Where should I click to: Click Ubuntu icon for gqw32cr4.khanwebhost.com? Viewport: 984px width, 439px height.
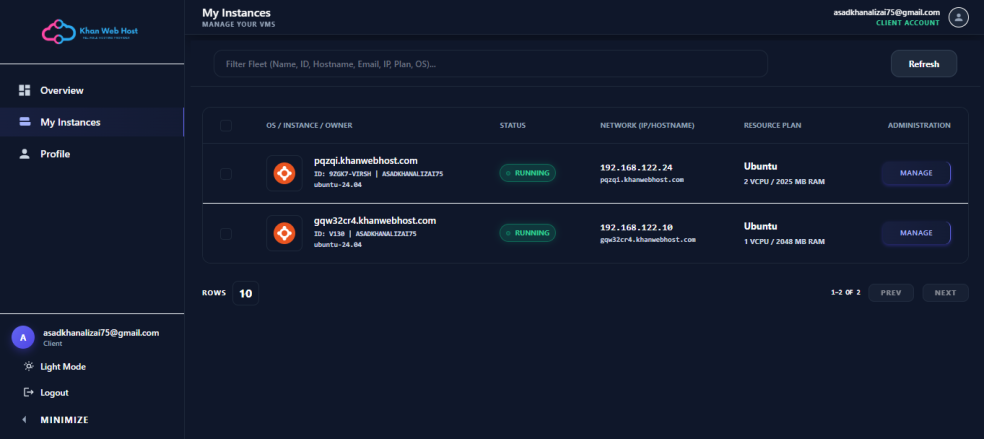tap(284, 233)
